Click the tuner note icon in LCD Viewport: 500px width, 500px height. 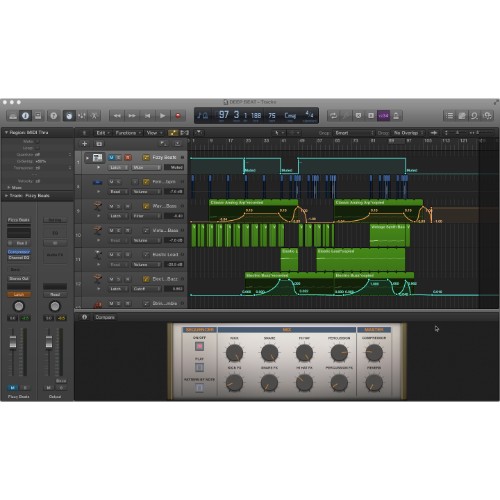(202, 116)
